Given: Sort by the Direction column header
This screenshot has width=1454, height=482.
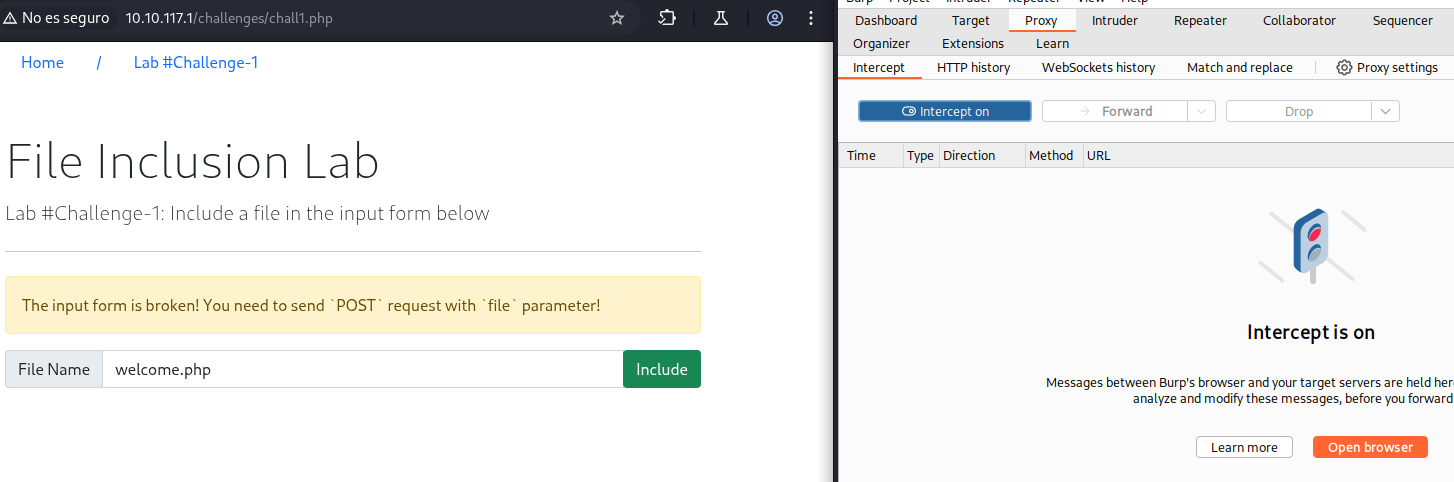Looking at the screenshot, I should [x=982, y=155].
